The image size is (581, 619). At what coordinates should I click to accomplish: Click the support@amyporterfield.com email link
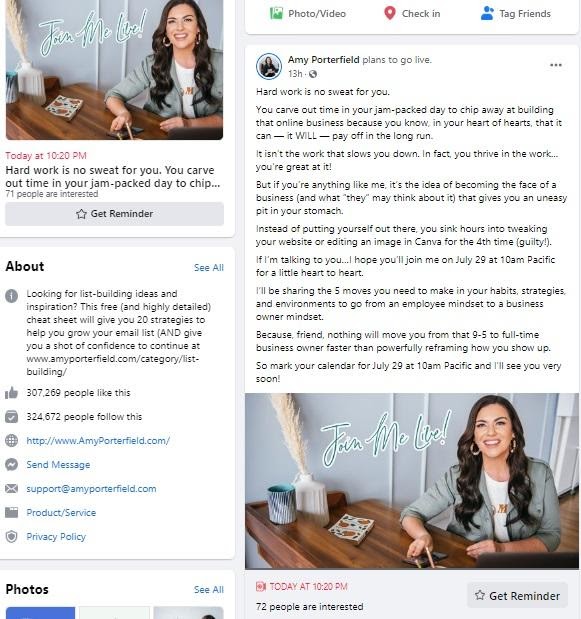tap(91, 489)
